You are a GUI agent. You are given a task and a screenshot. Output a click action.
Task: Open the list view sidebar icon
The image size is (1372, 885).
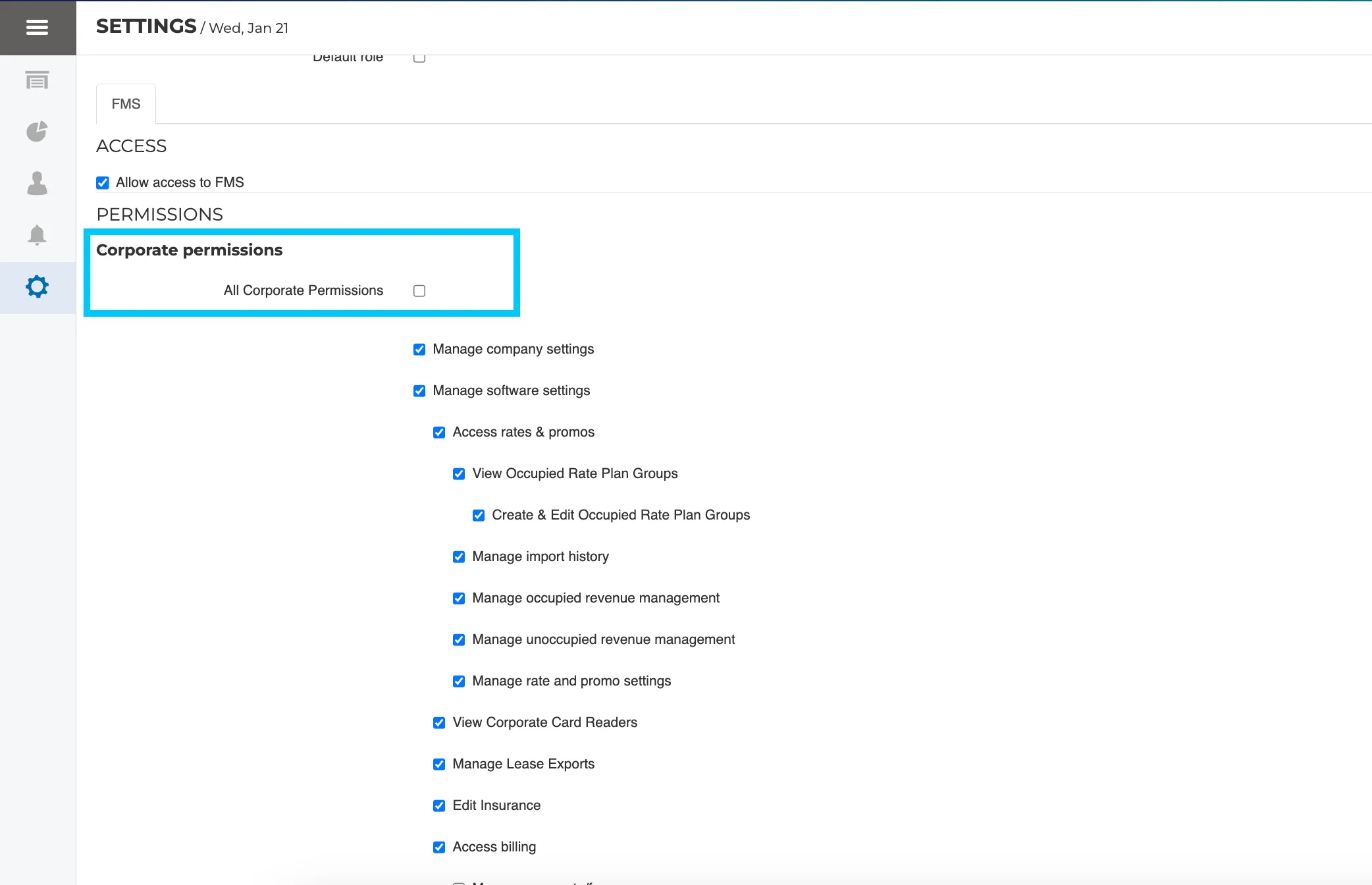[x=38, y=80]
